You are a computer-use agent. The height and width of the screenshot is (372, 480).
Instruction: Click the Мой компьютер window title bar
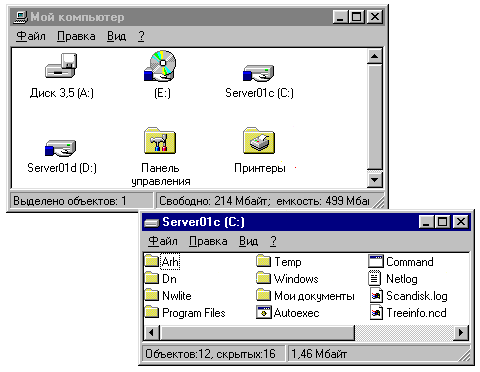198,17
